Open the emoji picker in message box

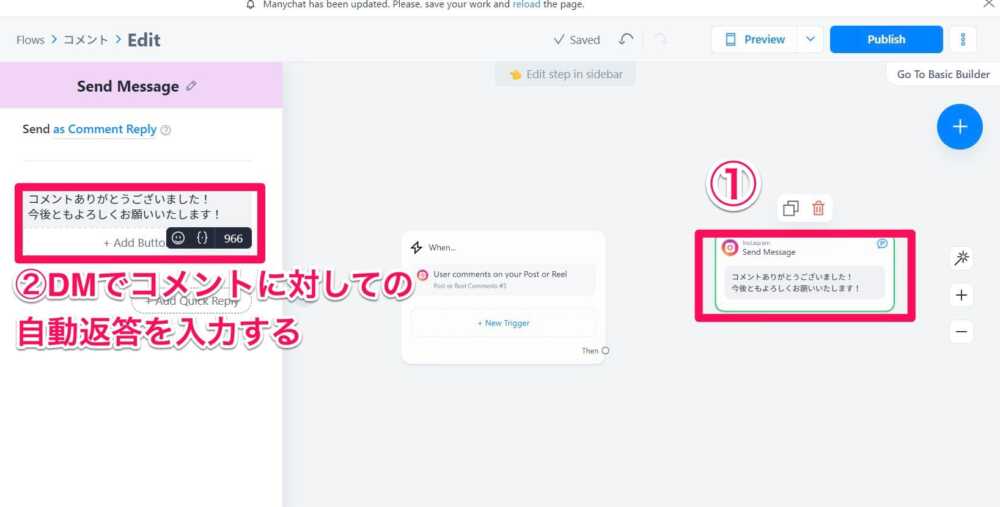[x=178, y=238]
